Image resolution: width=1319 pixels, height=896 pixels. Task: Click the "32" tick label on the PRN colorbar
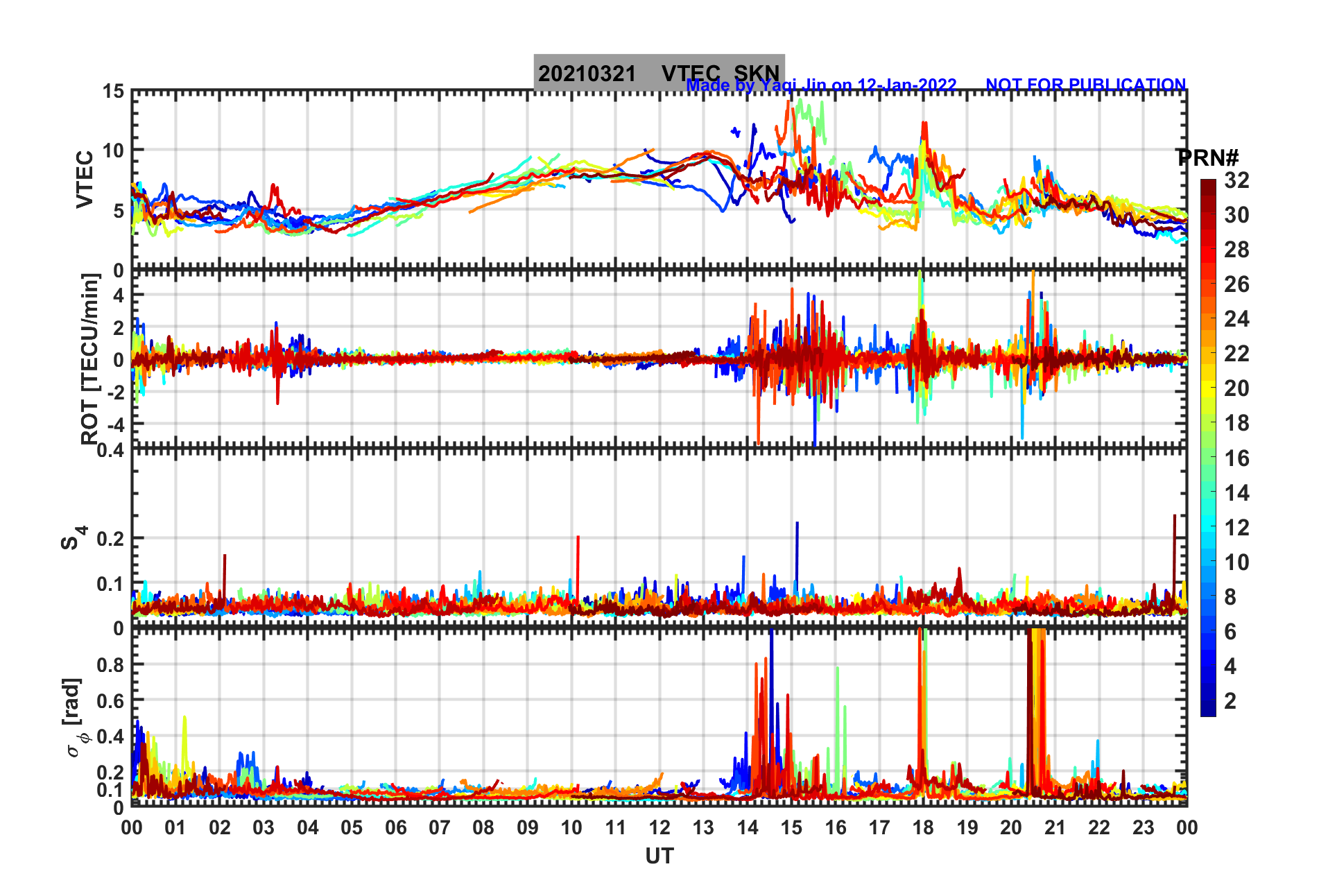[x=1236, y=180]
